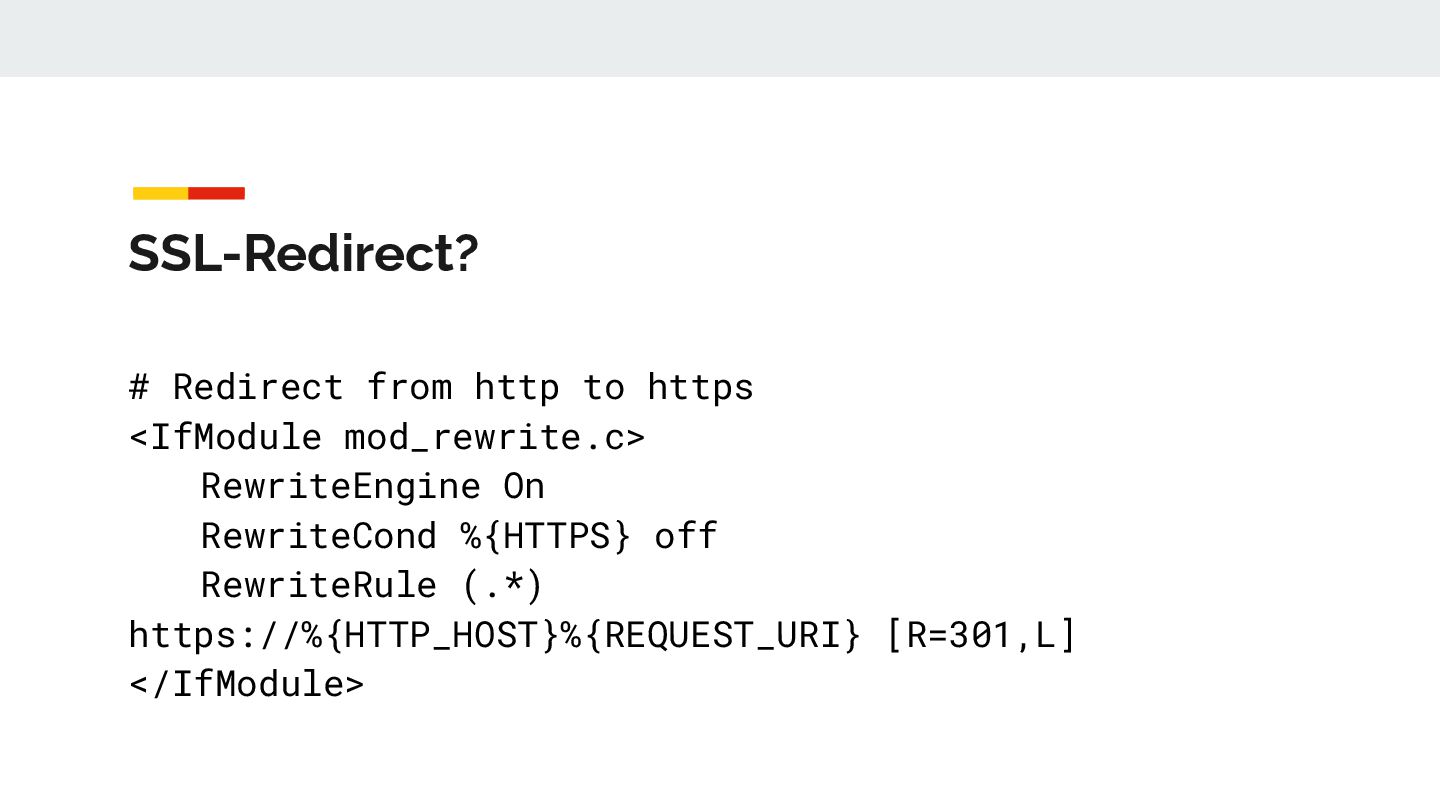Click the word 'https' in the comment
The width and height of the screenshot is (1440, 810).
point(700,386)
